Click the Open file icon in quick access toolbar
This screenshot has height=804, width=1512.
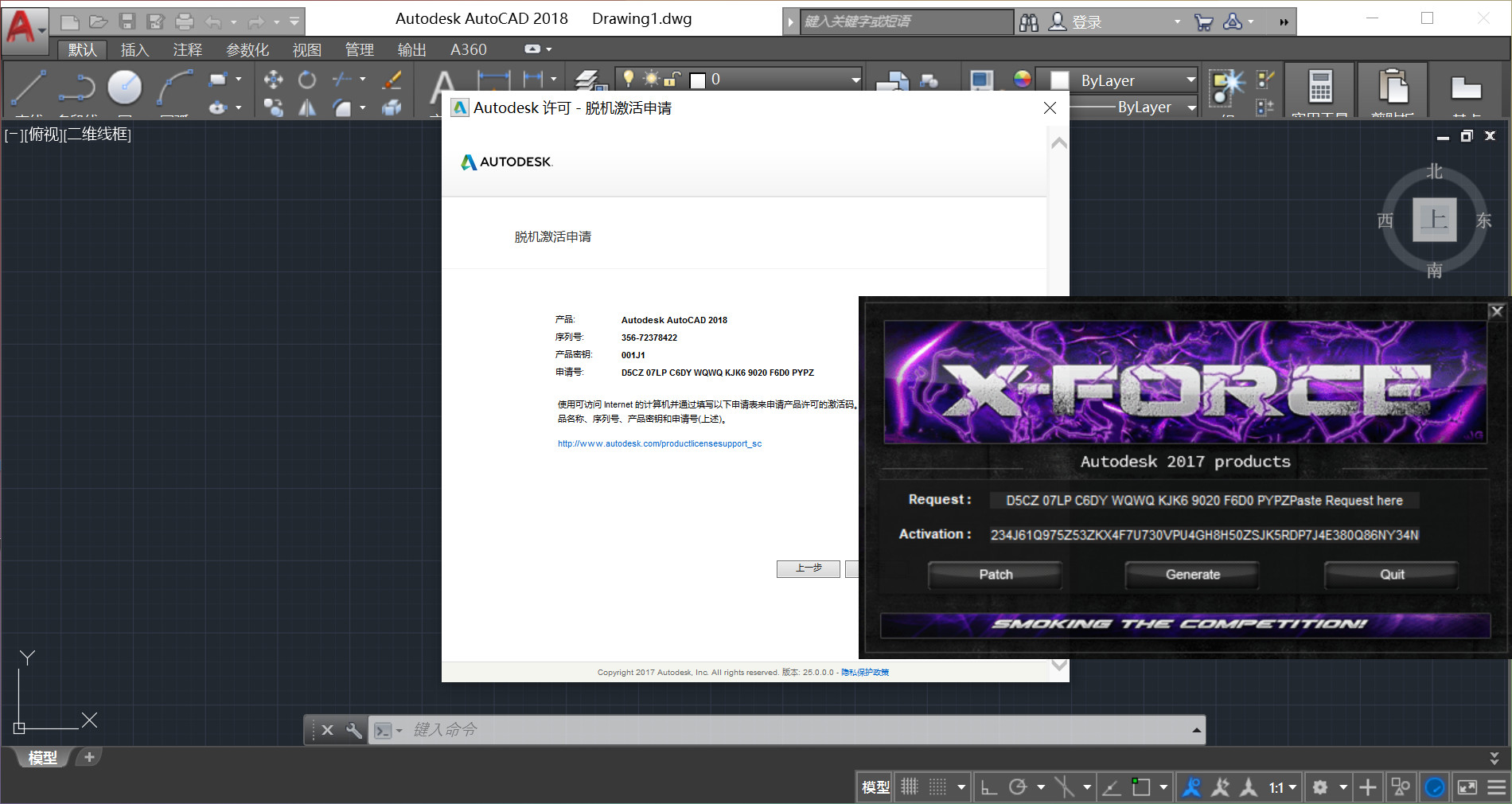[x=99, y=22]
